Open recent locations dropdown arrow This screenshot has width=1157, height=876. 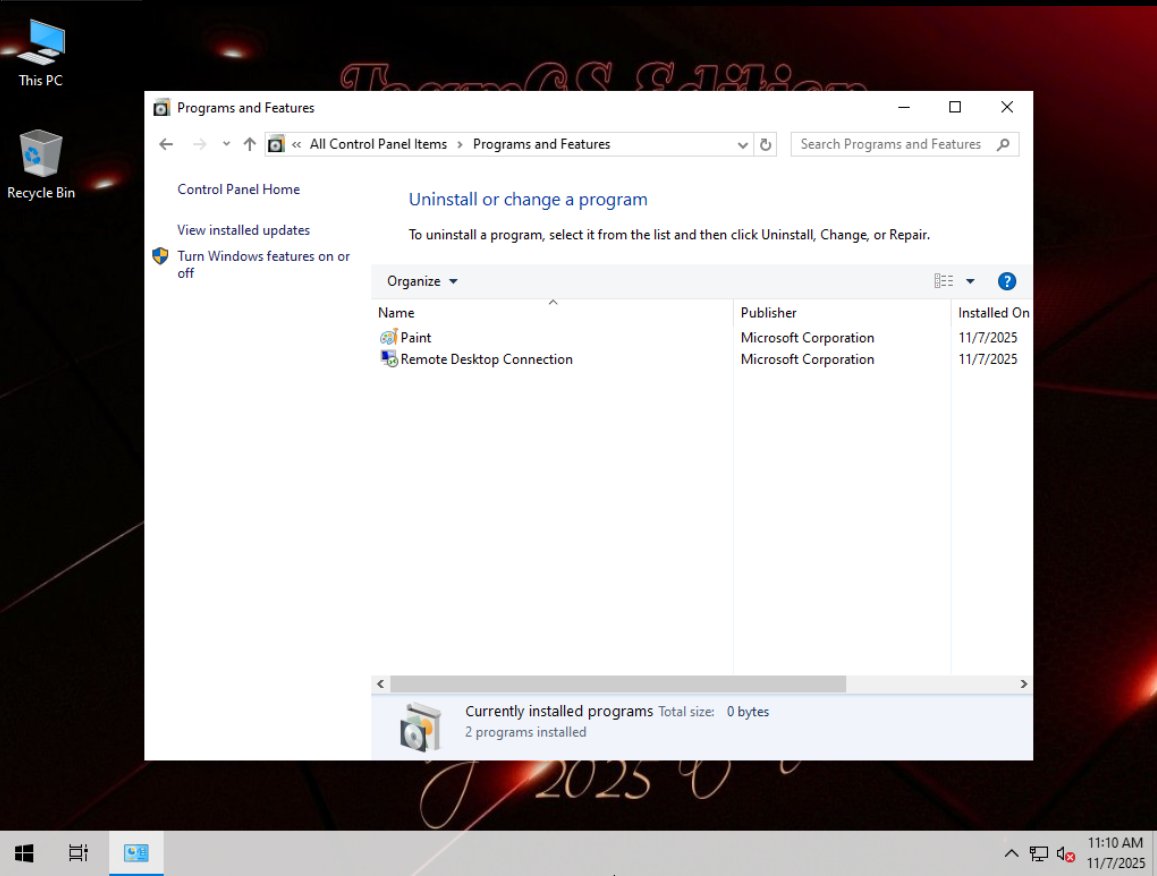pos(226,145)
